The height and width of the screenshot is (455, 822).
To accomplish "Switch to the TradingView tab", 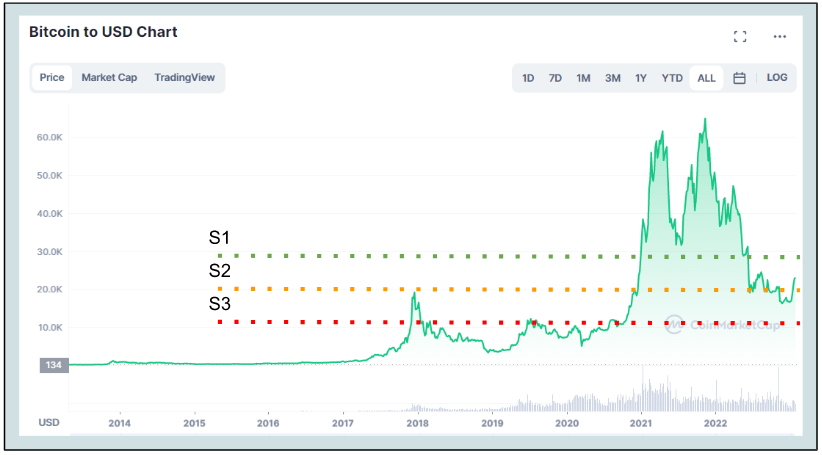I will pyautogui.click(x=185, y=78).
